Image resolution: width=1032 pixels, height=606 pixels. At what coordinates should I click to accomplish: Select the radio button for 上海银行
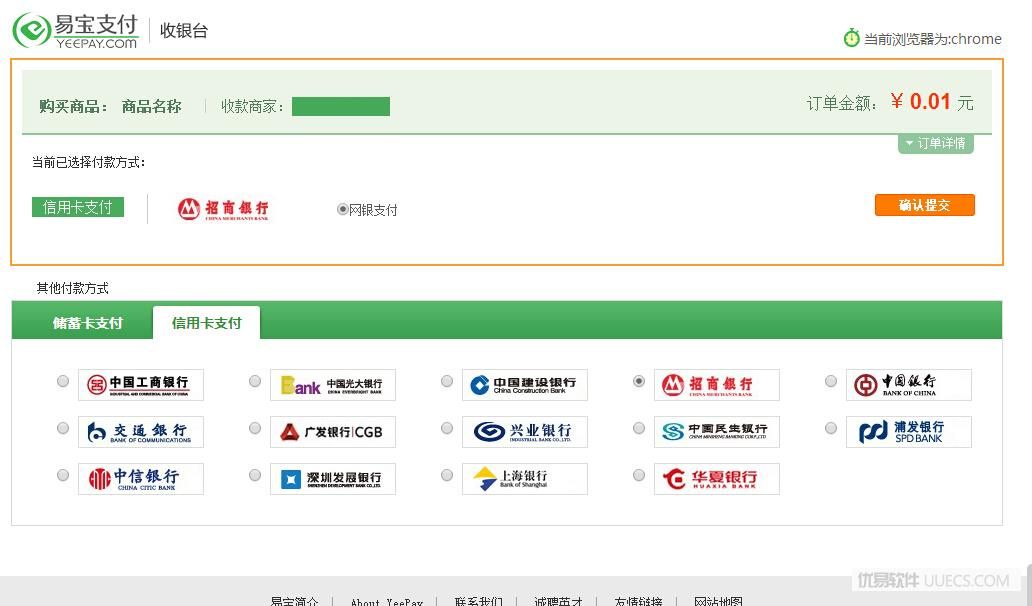pyautogui.click(x=447, y=475)
